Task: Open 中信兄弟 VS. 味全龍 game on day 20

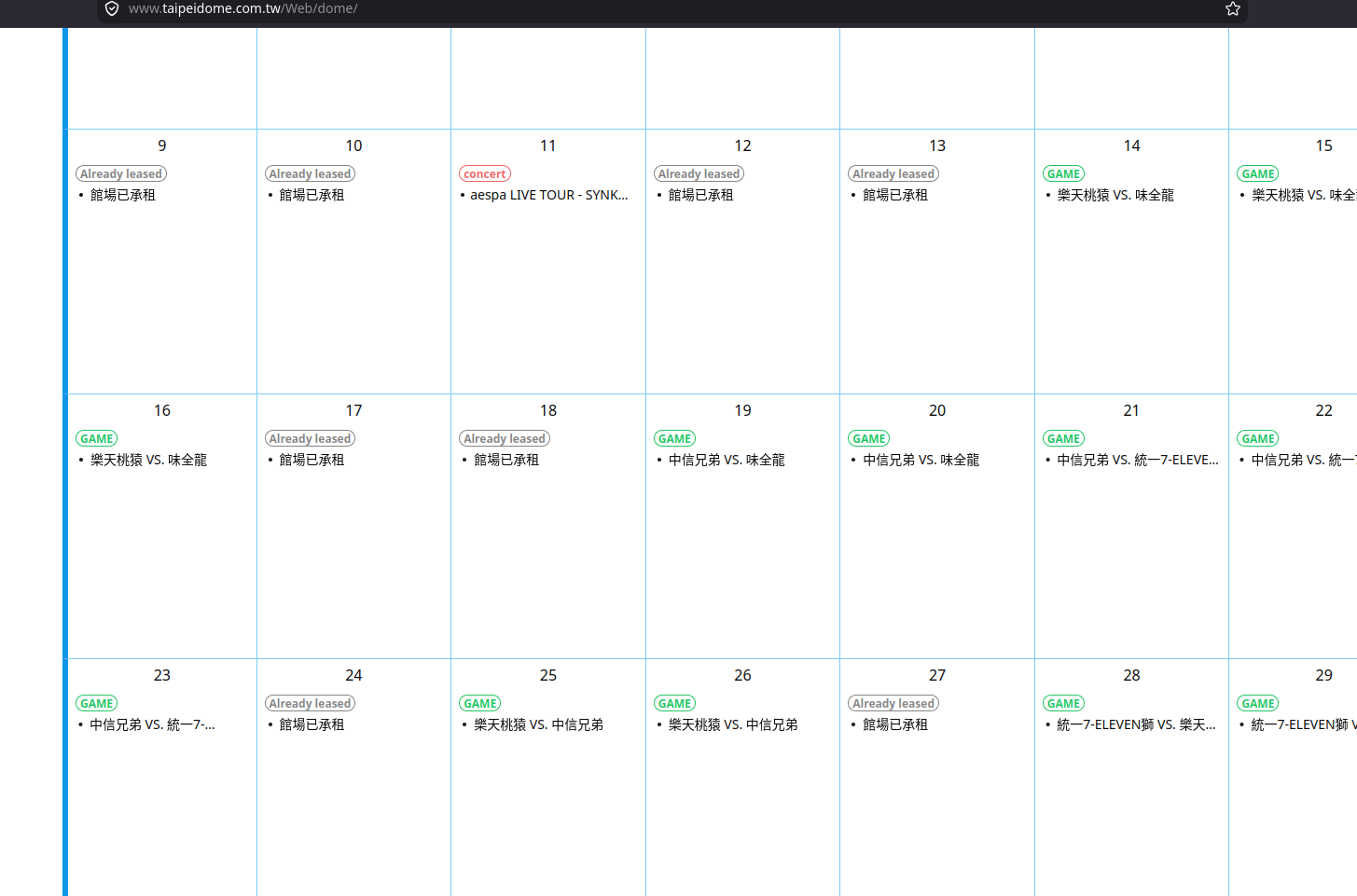Action: (x=921, y=460)
